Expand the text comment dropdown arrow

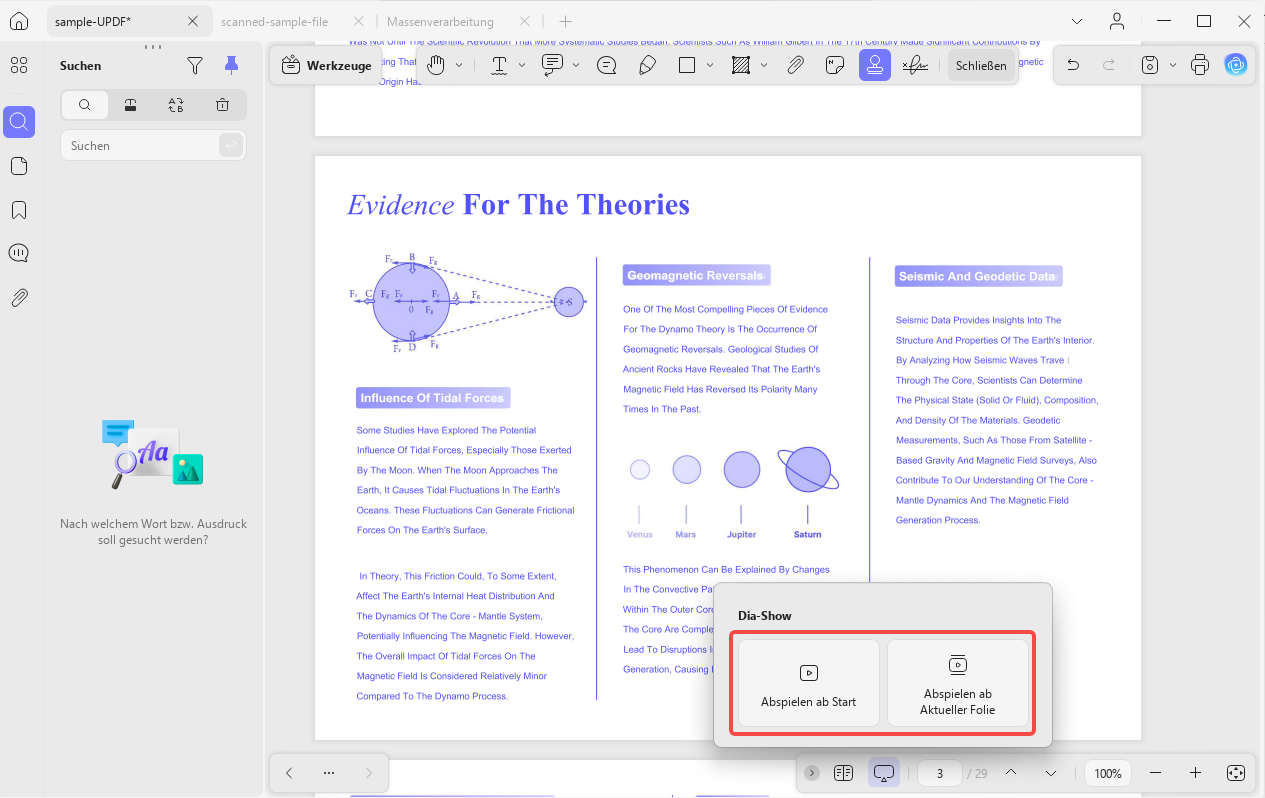click(576, 65)
